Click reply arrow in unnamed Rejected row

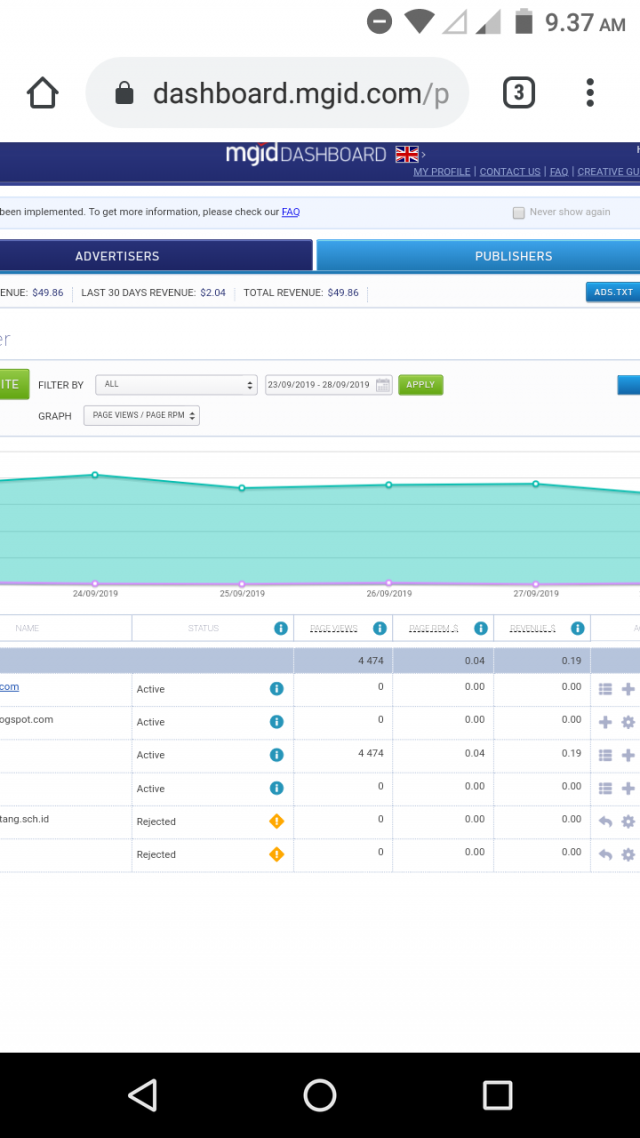tap(605, 855)
